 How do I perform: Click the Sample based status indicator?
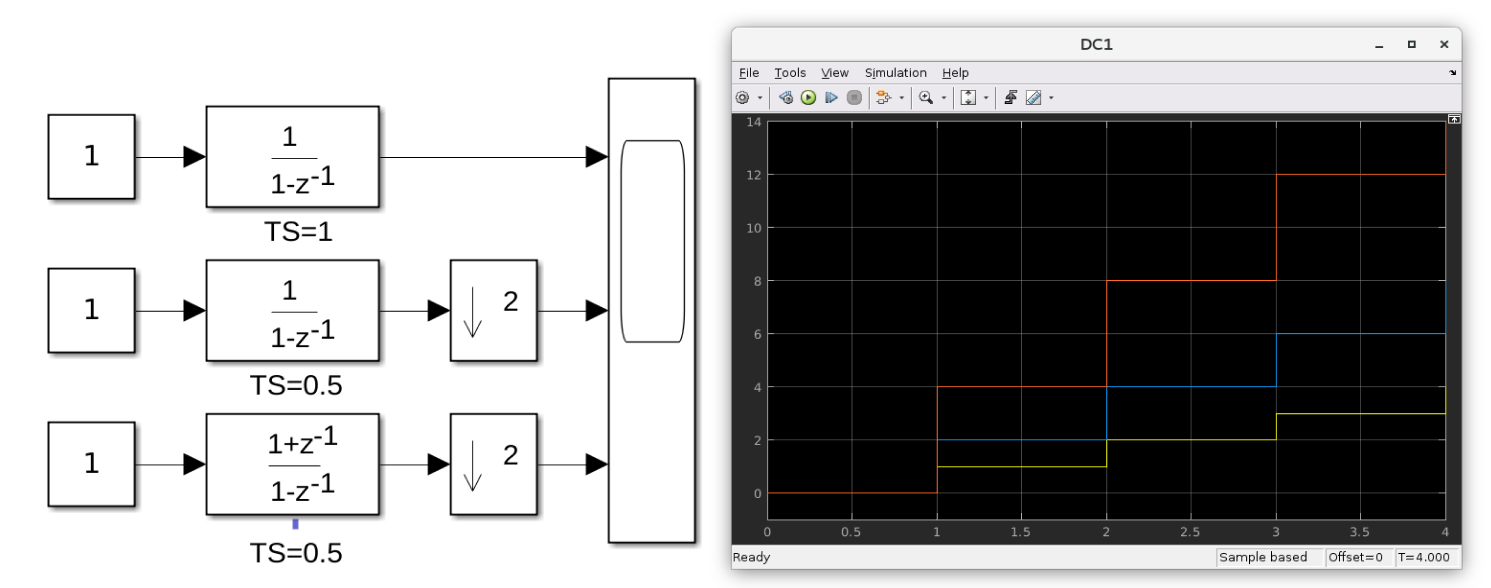pos(1266,557)
